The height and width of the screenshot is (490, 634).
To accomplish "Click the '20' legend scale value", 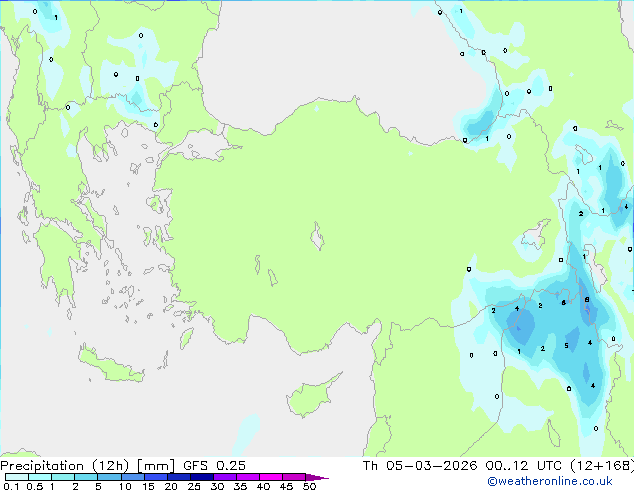I will (171, 486).
